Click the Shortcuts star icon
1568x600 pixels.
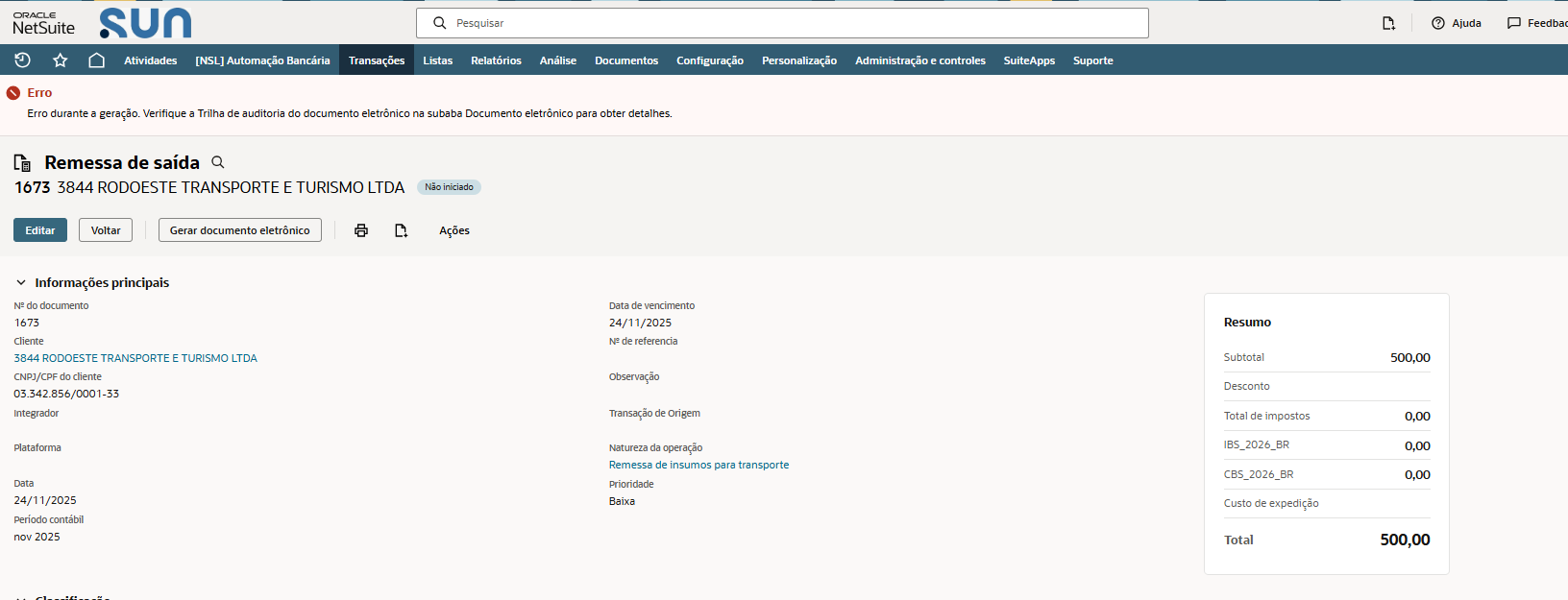click(x=60, y=60)
